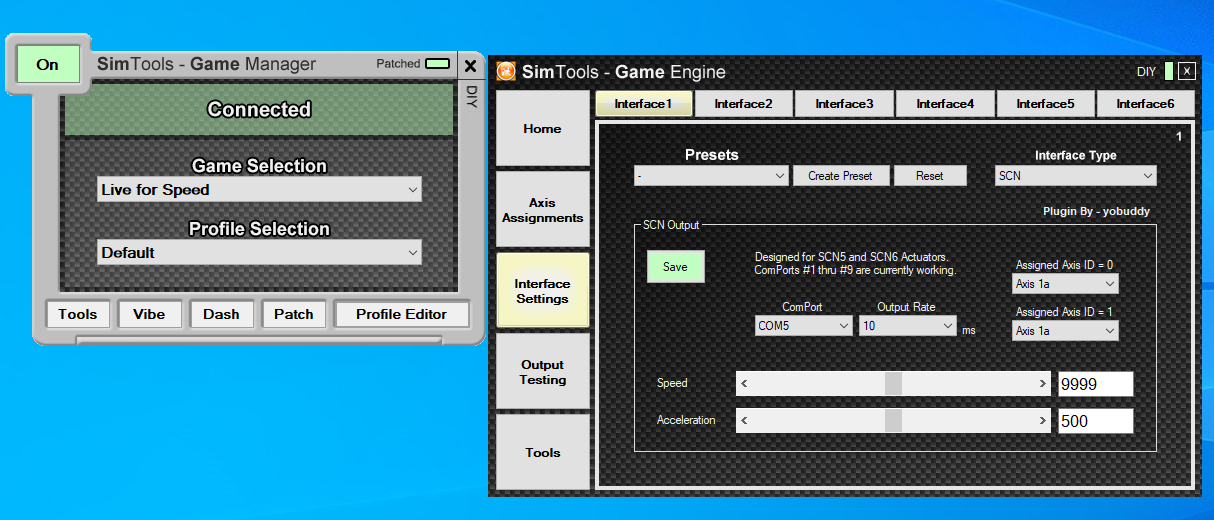1214x520 pixels.
Task: Click the Patched indicator in Game Manager
Action: click(437, 63)
